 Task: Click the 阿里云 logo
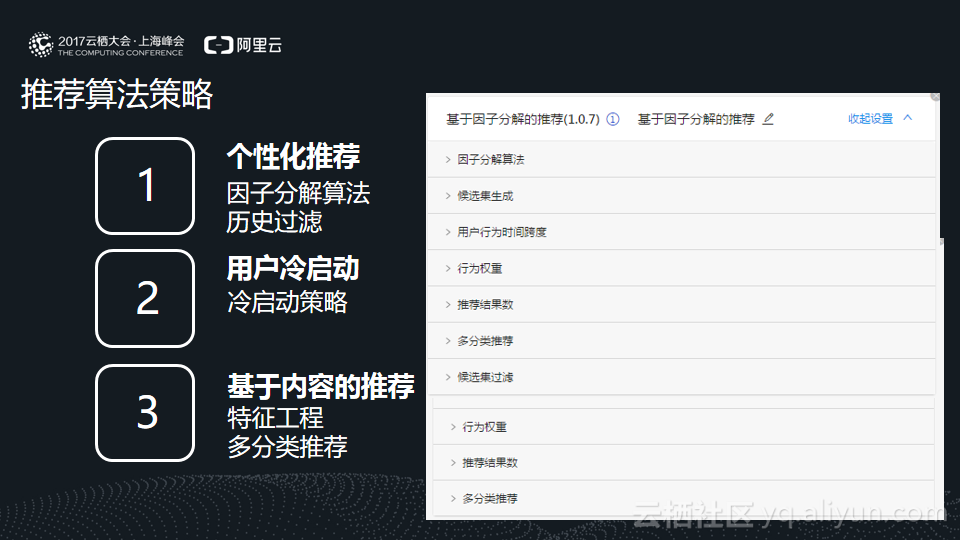coord(242,45)
